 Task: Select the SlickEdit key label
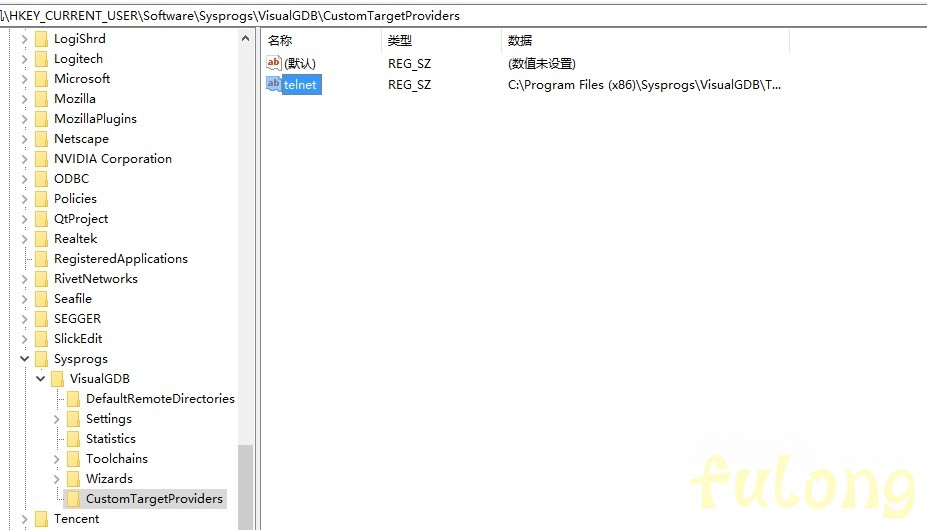tap(78, 338)
